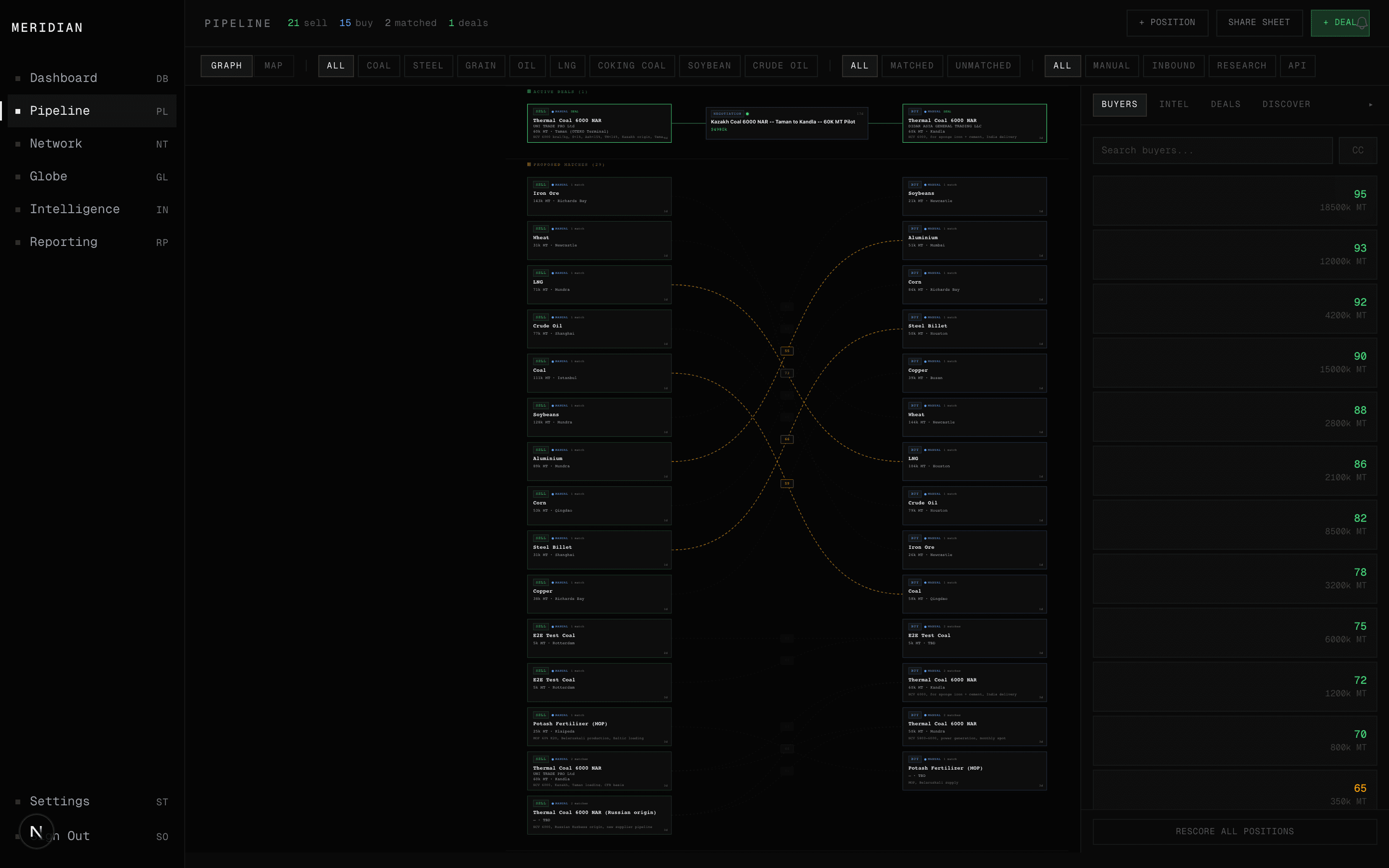Click the Globe icon in the sidebar

click(18, 177)
